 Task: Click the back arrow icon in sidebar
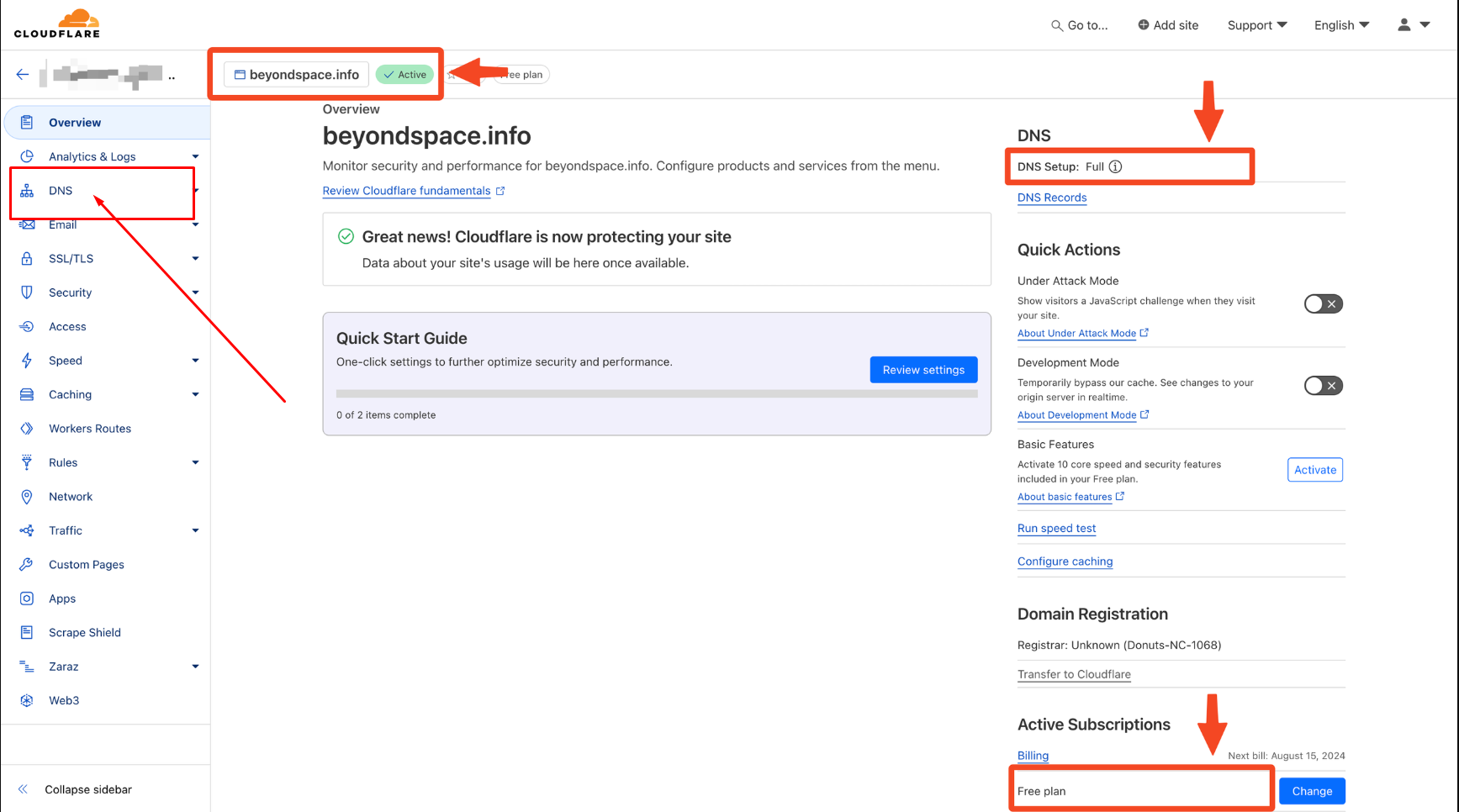tap(23, 75)
